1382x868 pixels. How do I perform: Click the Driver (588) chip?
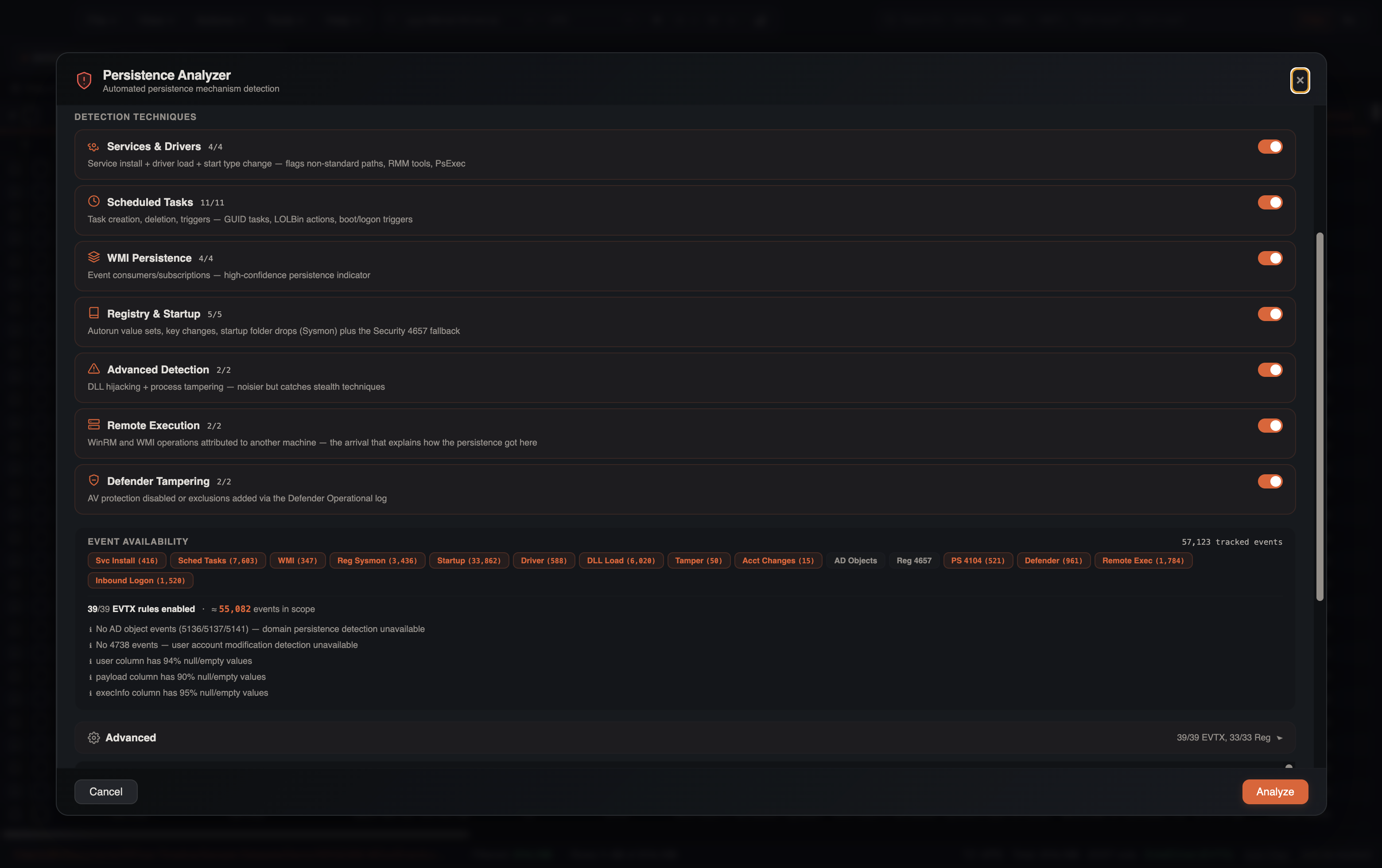click(543, 561)
